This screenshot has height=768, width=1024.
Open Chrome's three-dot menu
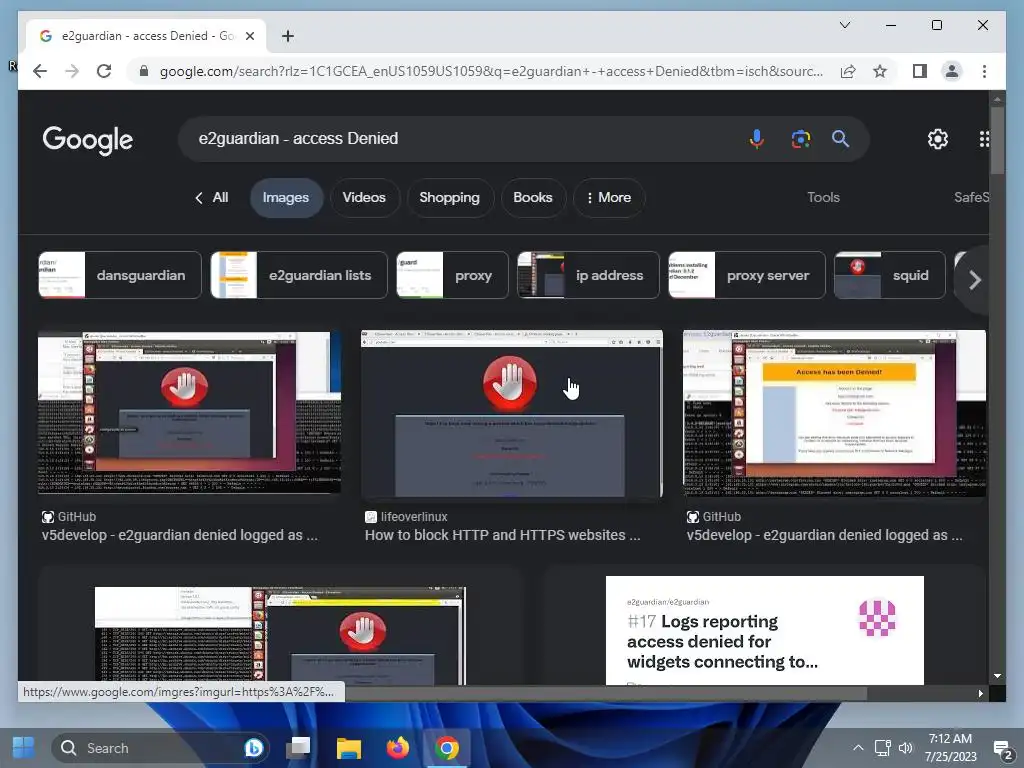click(984, 71)
